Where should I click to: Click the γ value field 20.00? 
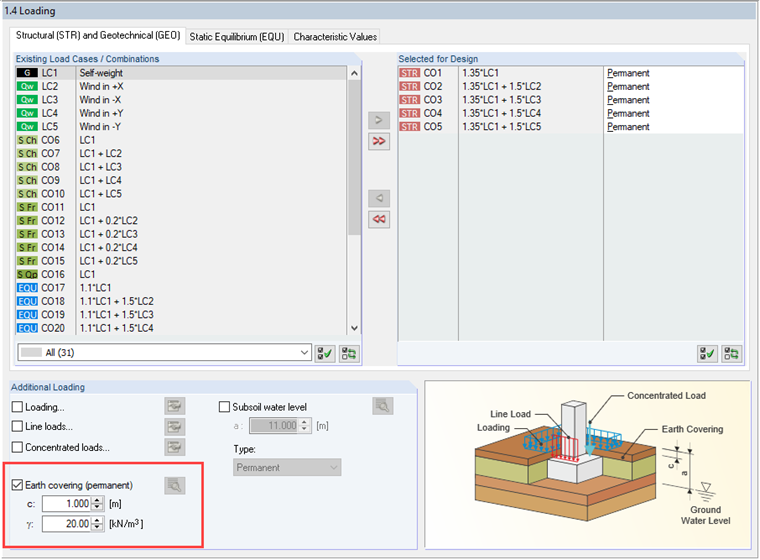pyautogui.click(x=67, y=524)
